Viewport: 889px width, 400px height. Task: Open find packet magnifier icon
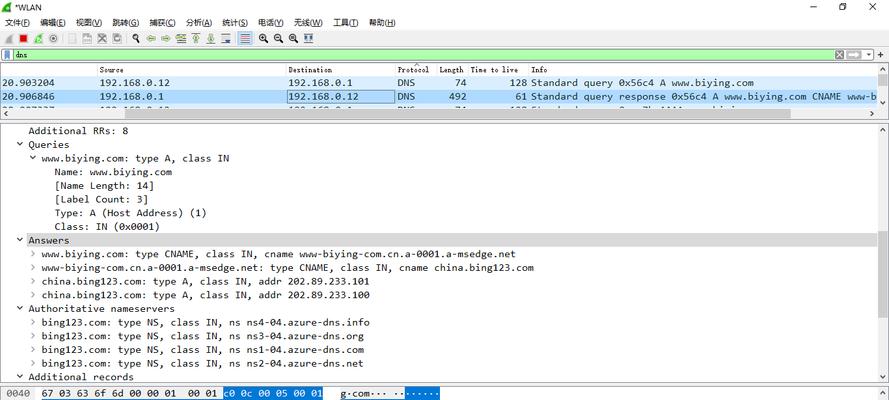point(136,39)
